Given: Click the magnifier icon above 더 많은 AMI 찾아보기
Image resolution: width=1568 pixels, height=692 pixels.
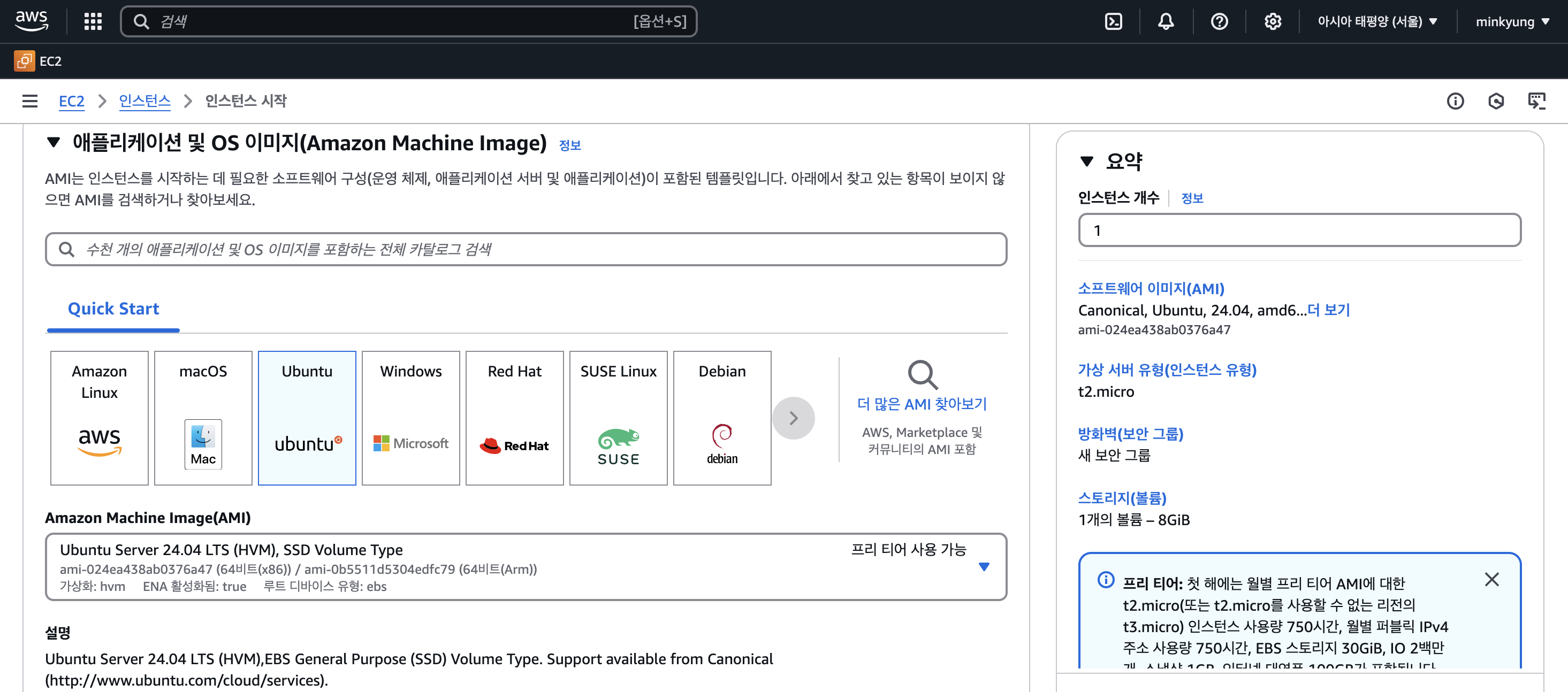Looking at the screenshot, I should (922, 374).
